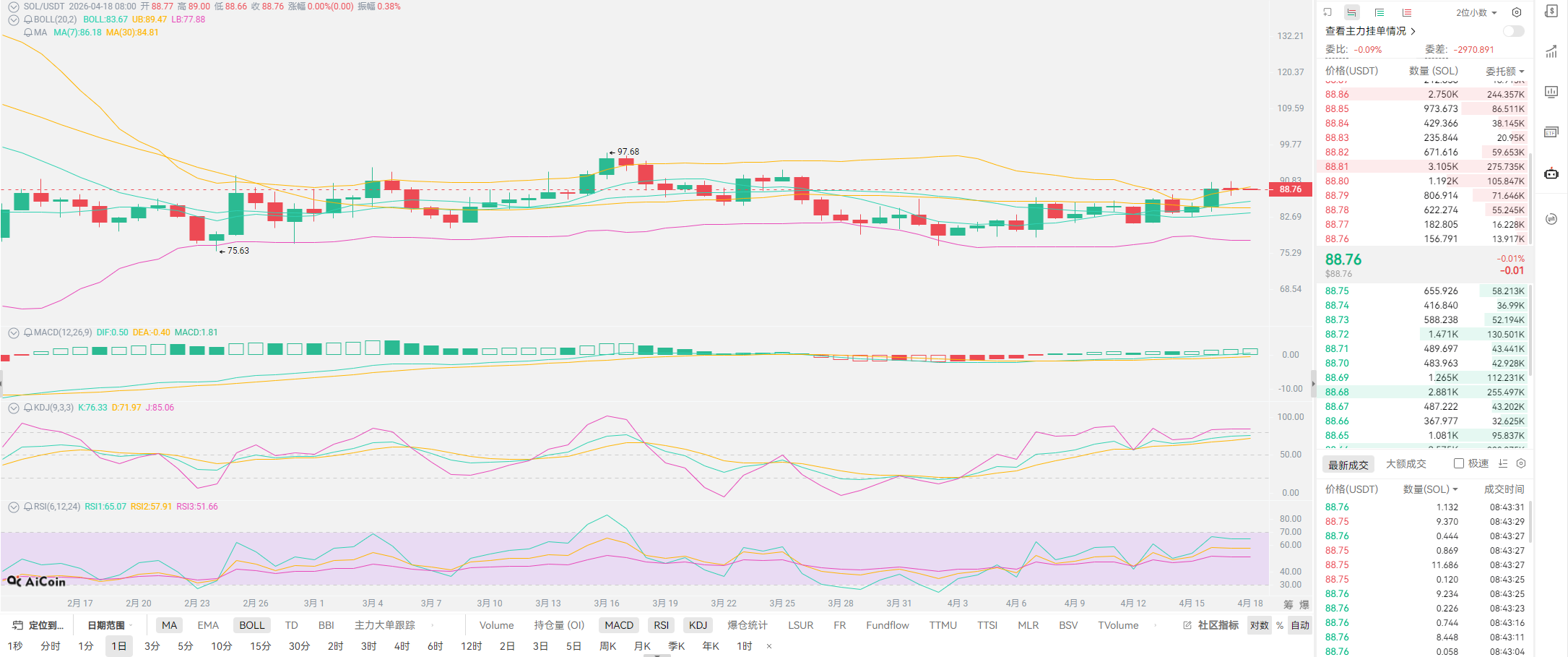Collapse the MACD indicator panel chevron
Screen dimensions: 1568x657
click(13, 332)
